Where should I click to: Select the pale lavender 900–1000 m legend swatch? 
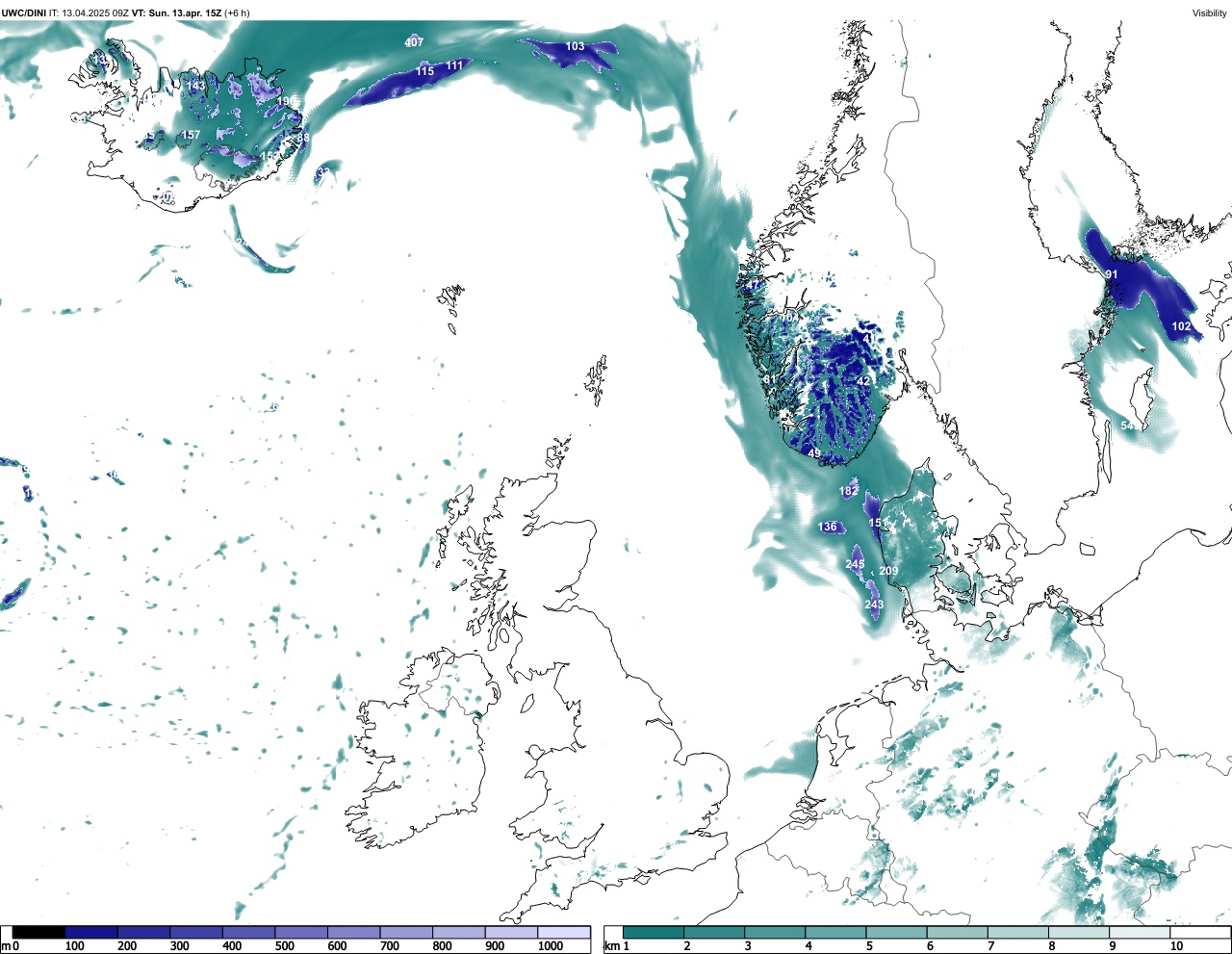pyautogui.click(x=511, y=932)
